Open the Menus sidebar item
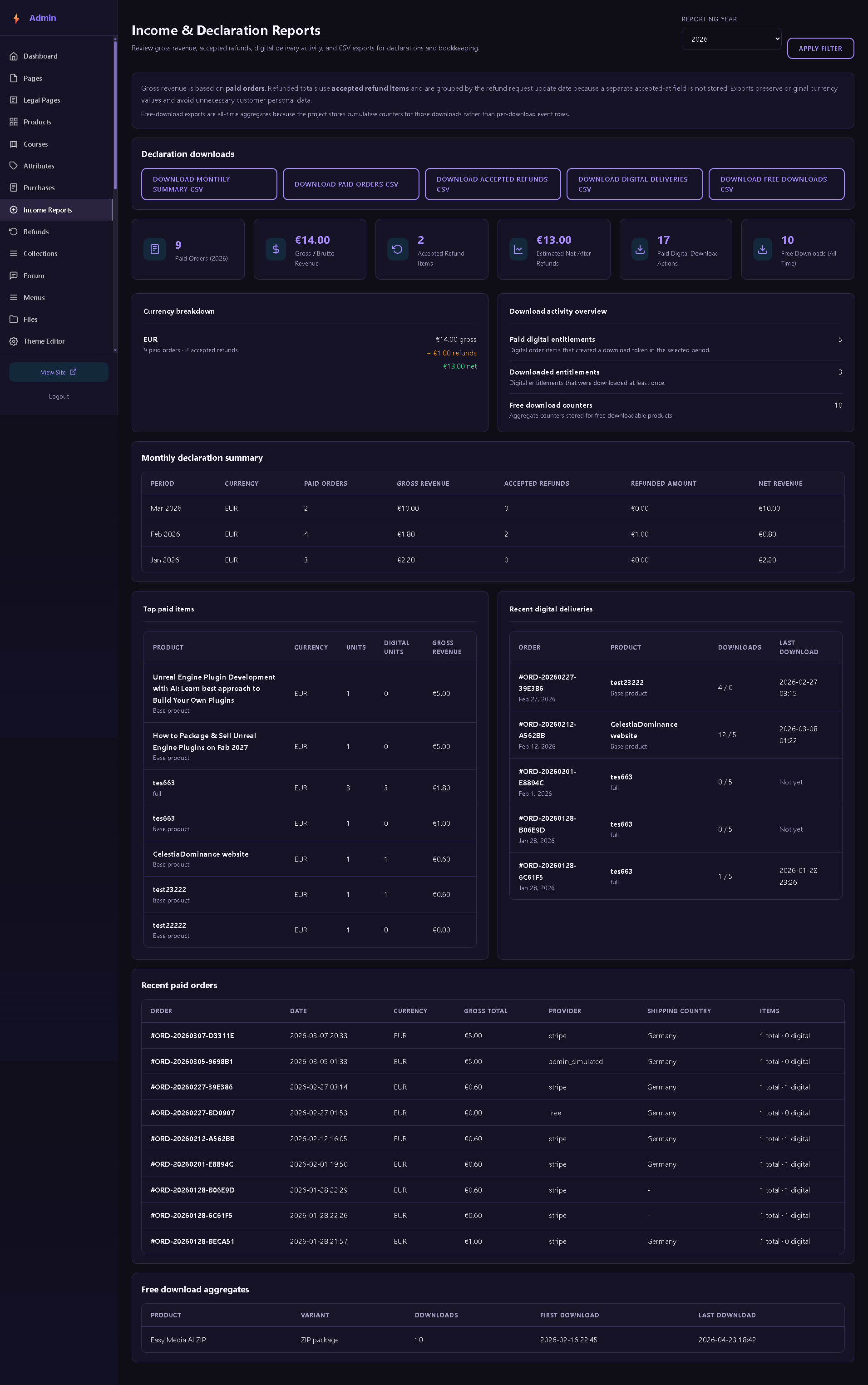Screen dimensions: 868x1385 point(56,297)
